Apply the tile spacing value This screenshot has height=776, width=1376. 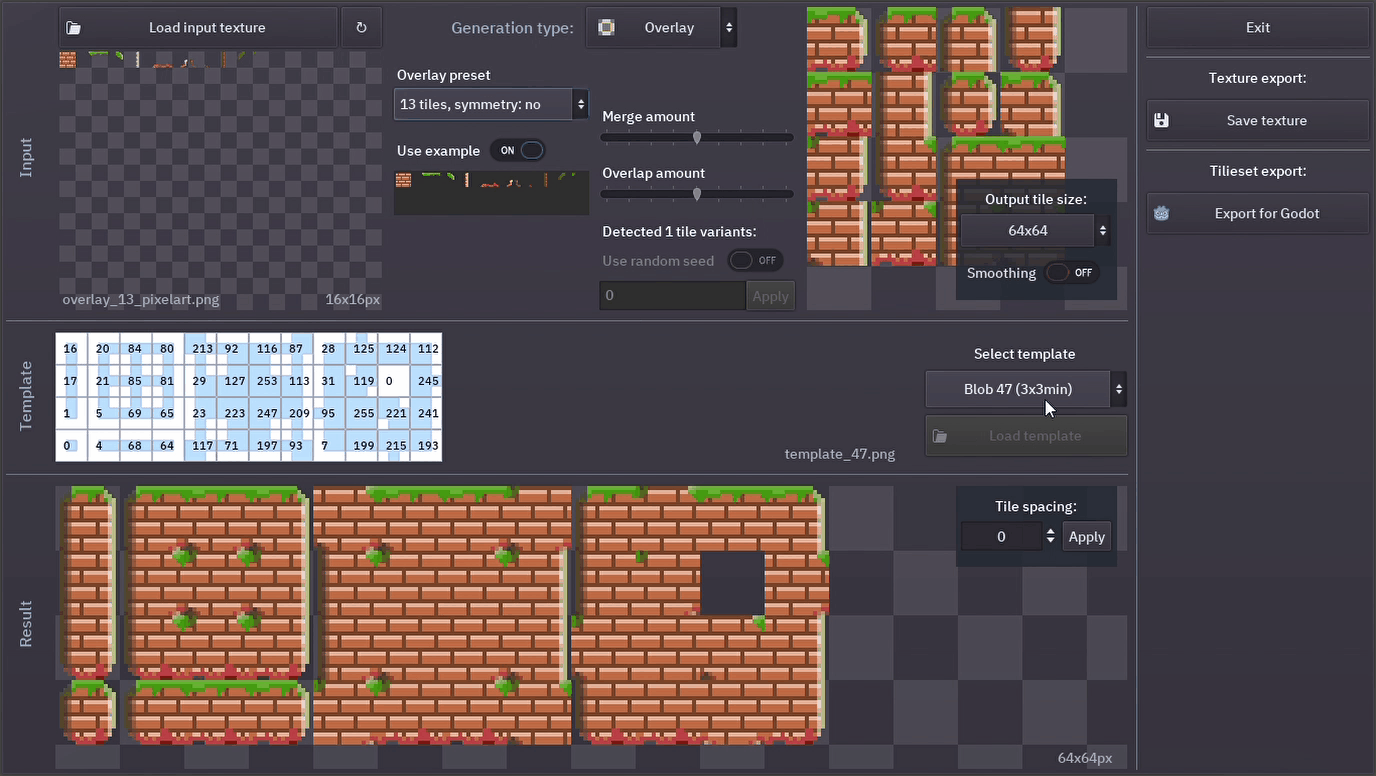click(x=1086, y=537)
